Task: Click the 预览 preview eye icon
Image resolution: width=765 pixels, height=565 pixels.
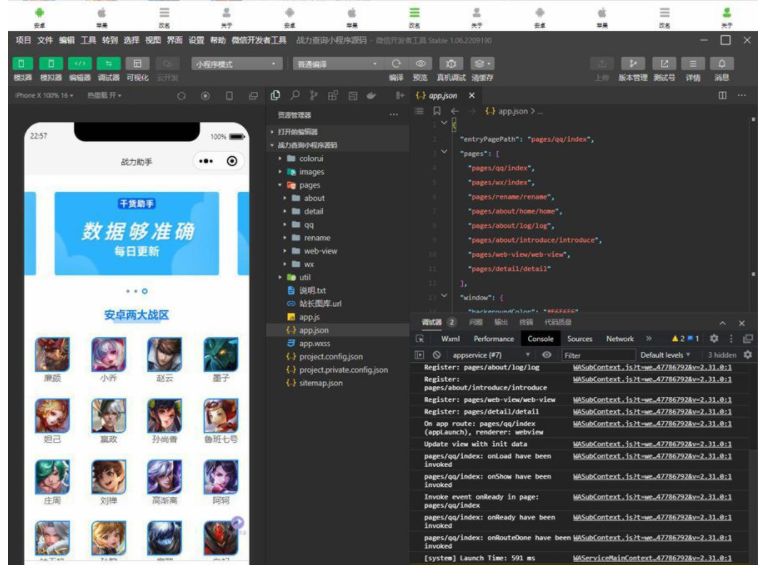Action: coord(420,64)
